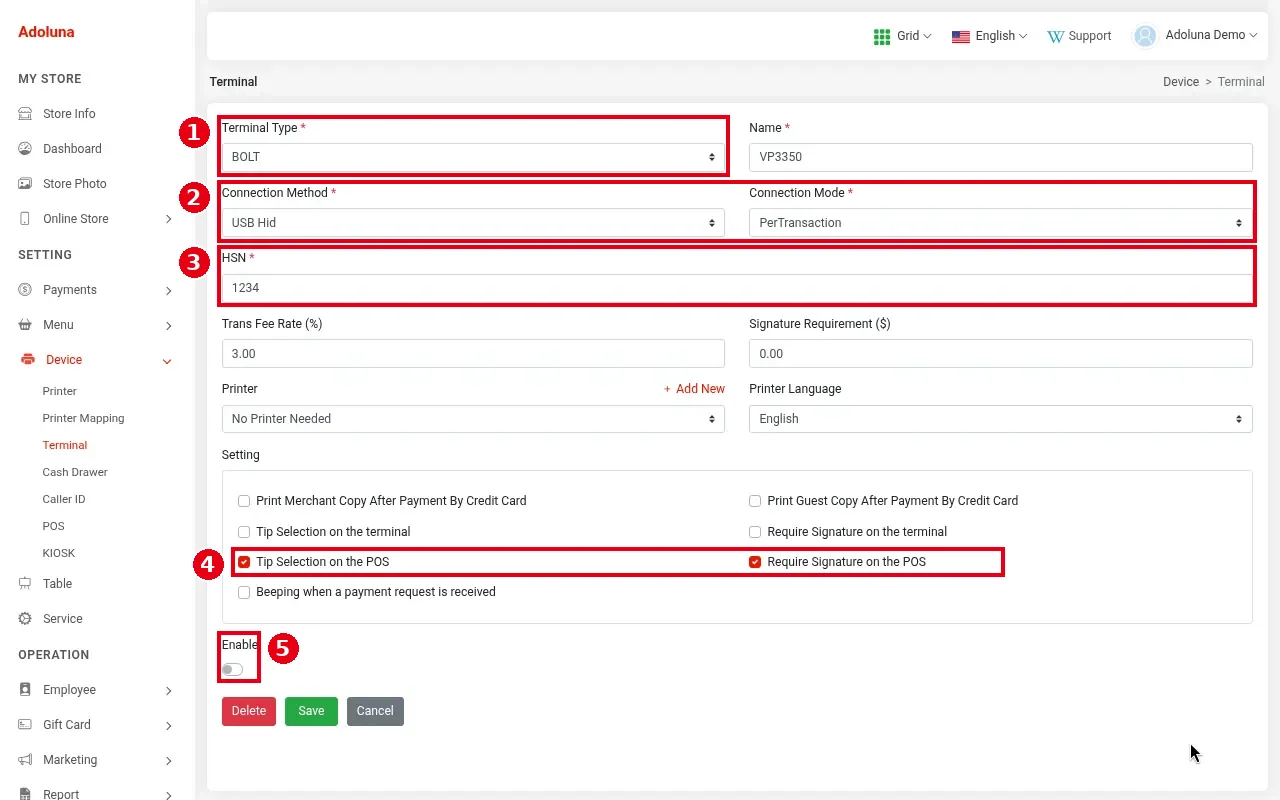Click the Trans Fee Rate field
The width and height of the screenshot is (1280, 800).
tap(473, 354)
